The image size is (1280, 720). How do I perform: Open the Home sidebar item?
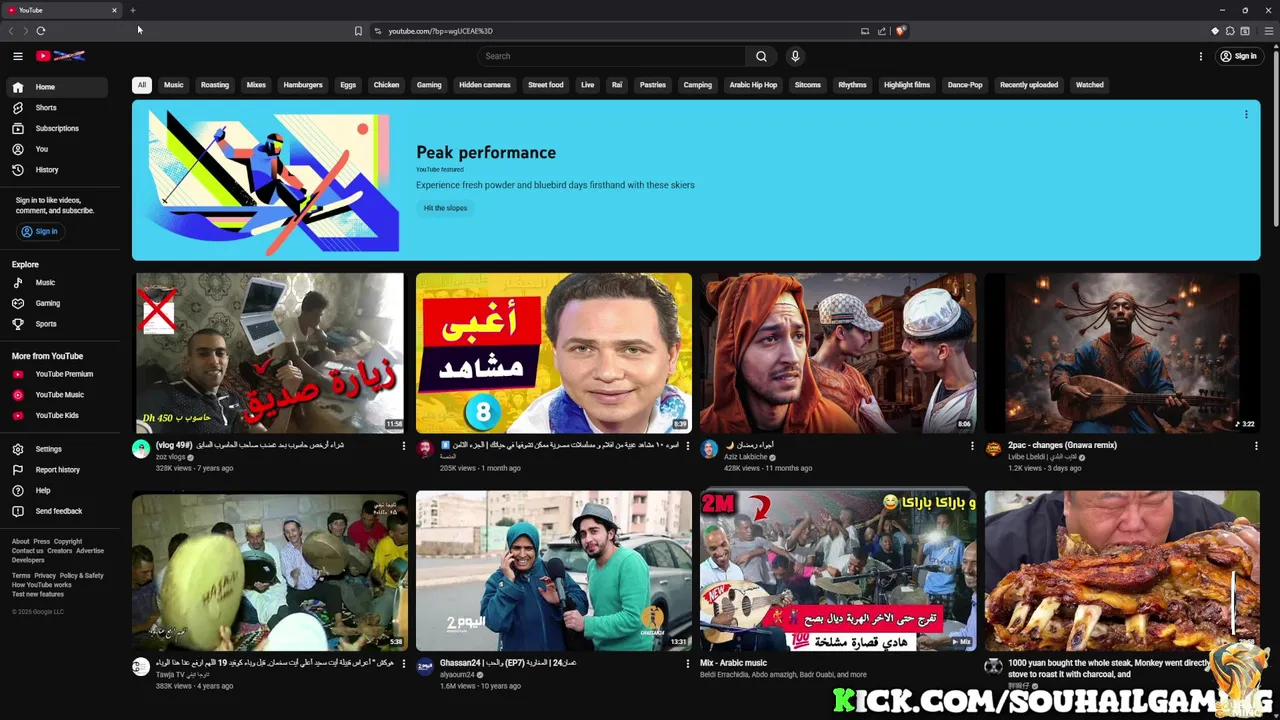(x=56, y=87)
